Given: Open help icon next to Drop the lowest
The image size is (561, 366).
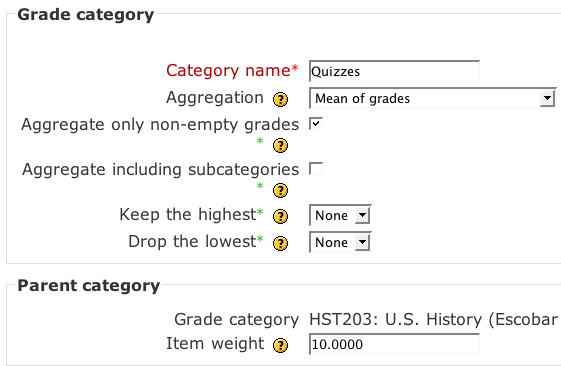Looking at the screenshot, I should 280,243.
